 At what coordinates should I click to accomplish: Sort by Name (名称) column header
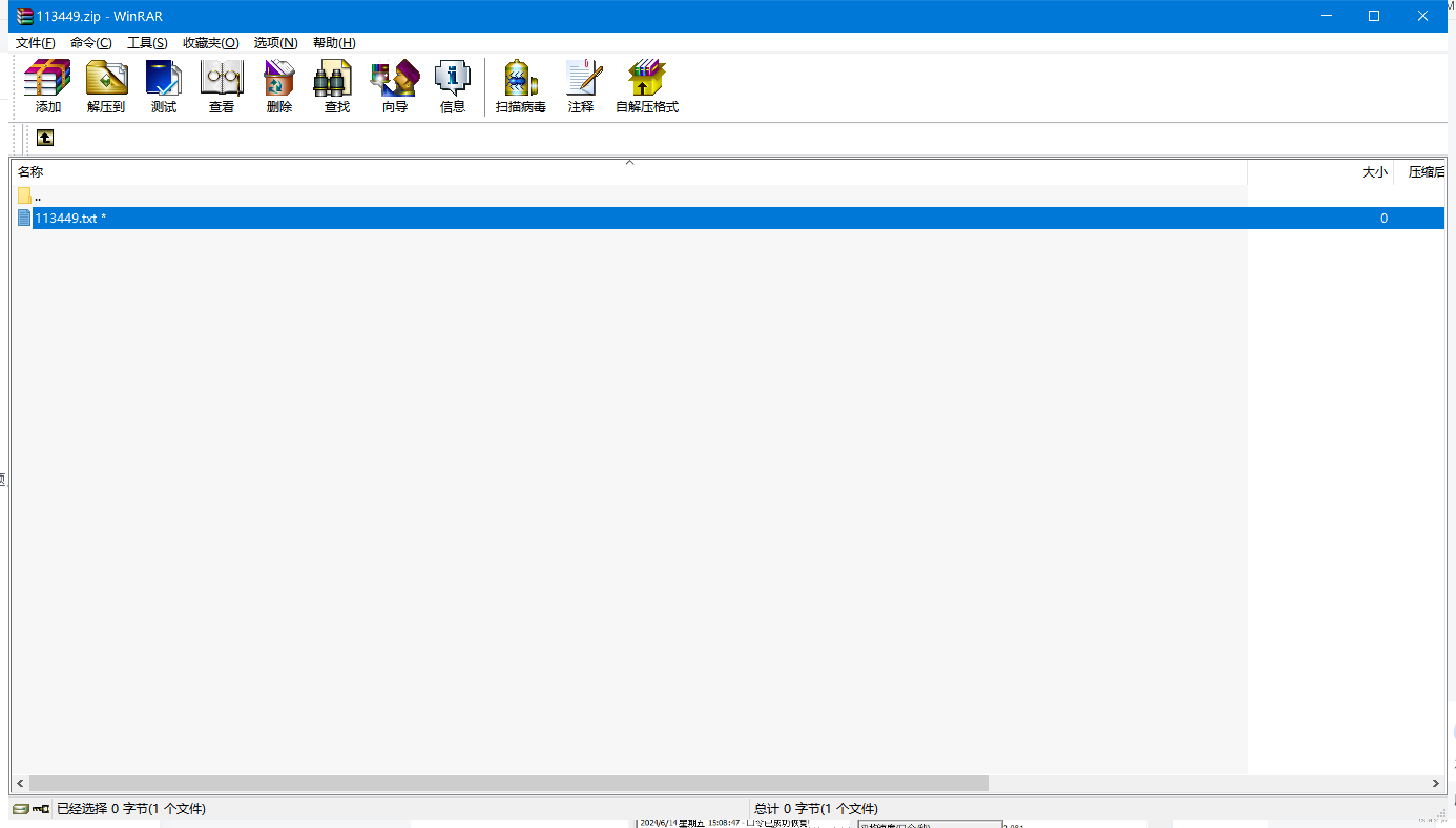tap(629, 172)
